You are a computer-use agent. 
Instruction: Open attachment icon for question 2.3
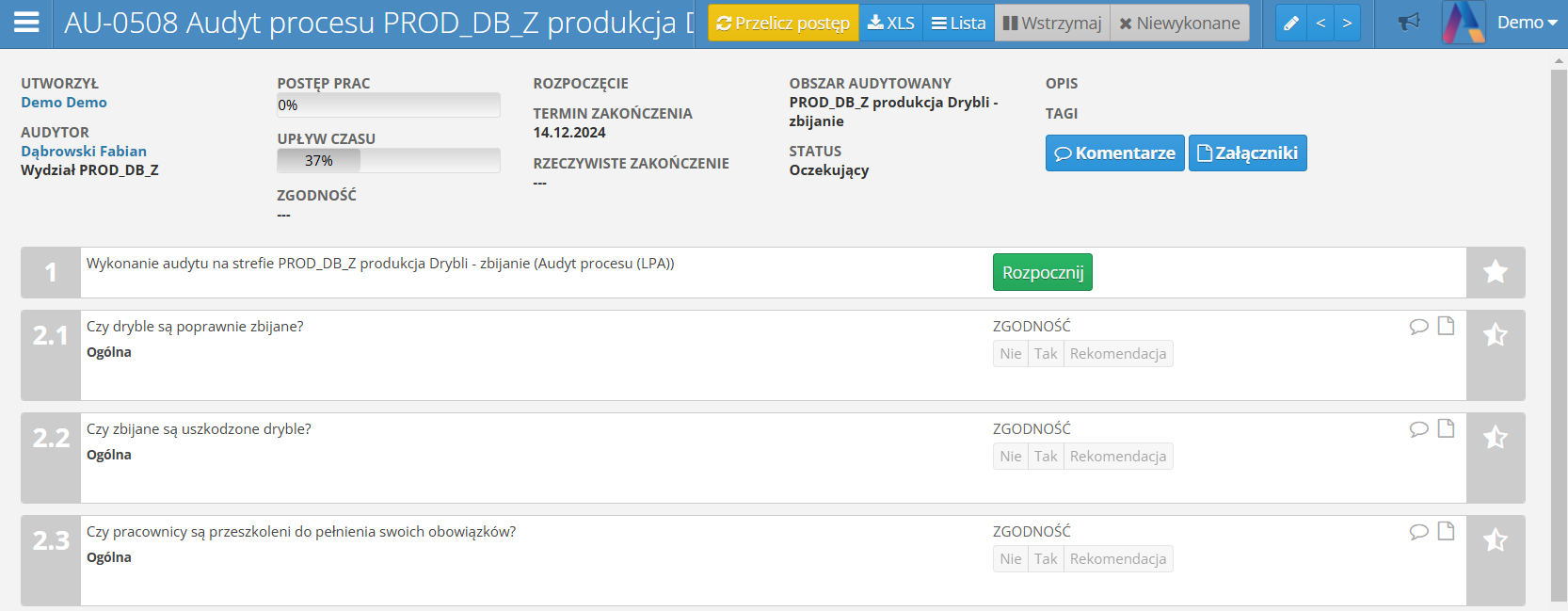1447,531
